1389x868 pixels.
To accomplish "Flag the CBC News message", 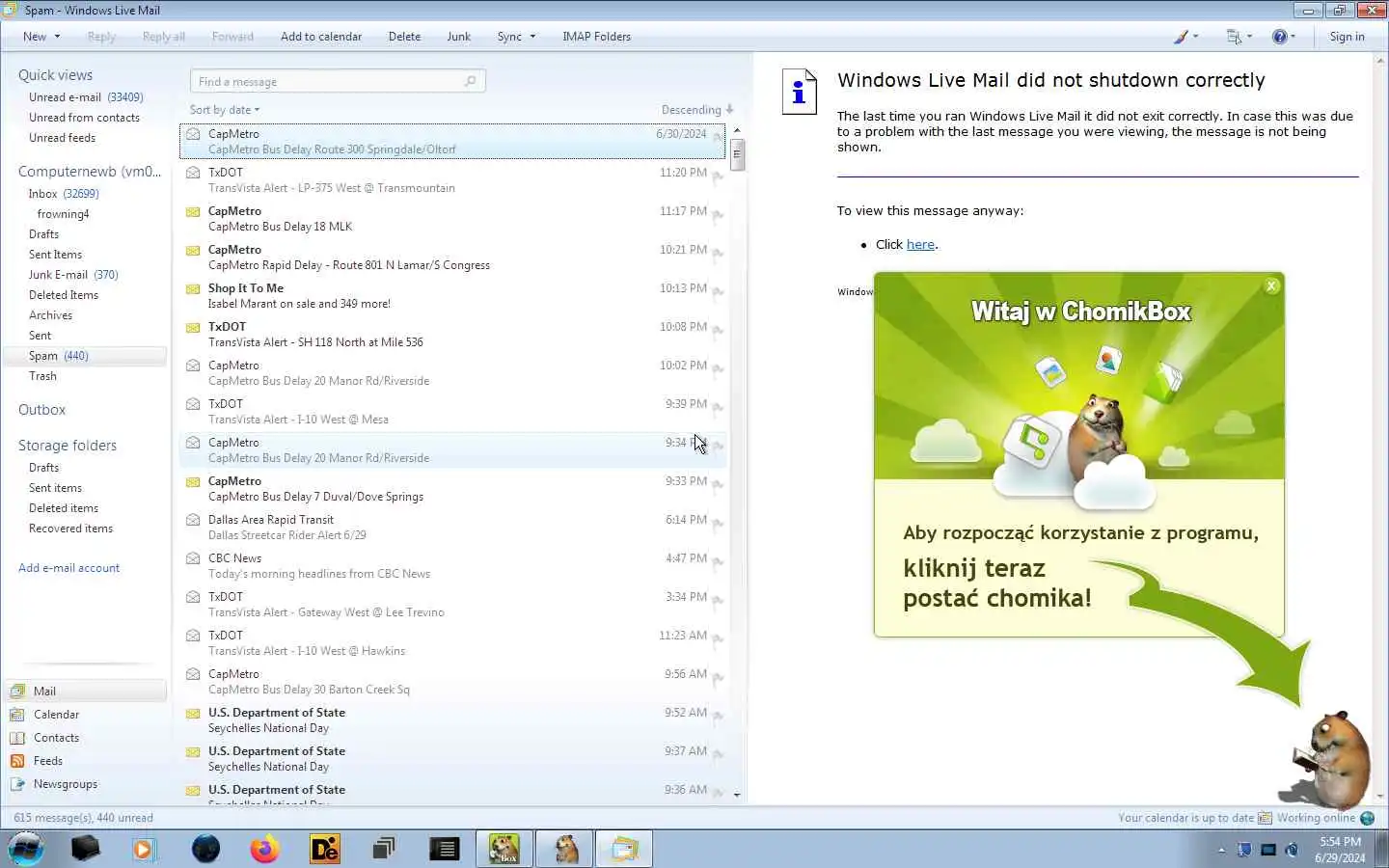I will 718,561.
